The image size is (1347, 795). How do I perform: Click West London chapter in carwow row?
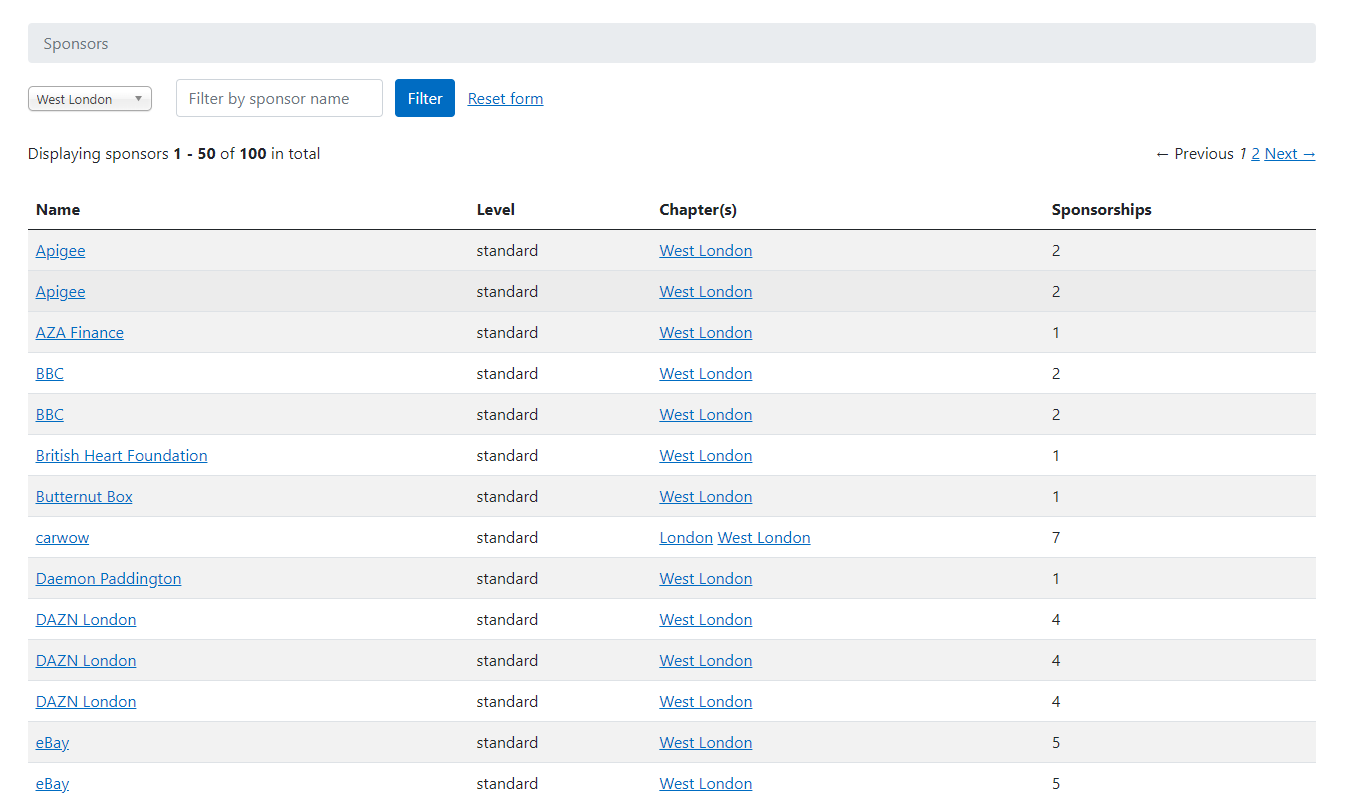[764, 538]
